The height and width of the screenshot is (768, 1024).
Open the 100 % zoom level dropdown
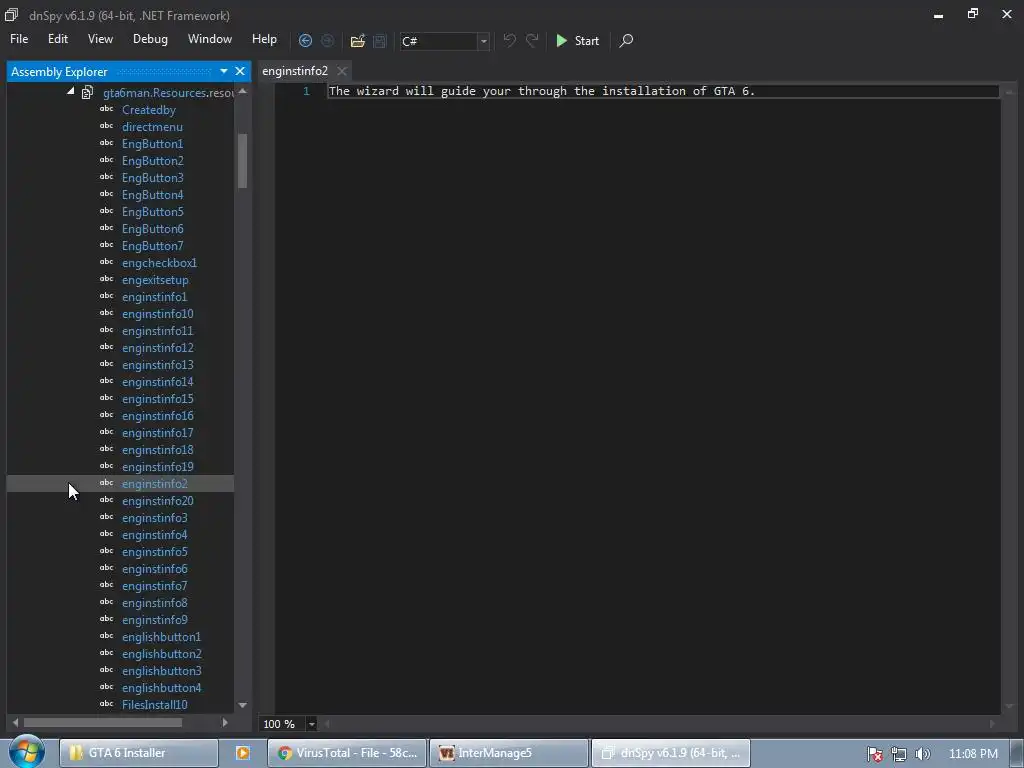tap(312, 724)
